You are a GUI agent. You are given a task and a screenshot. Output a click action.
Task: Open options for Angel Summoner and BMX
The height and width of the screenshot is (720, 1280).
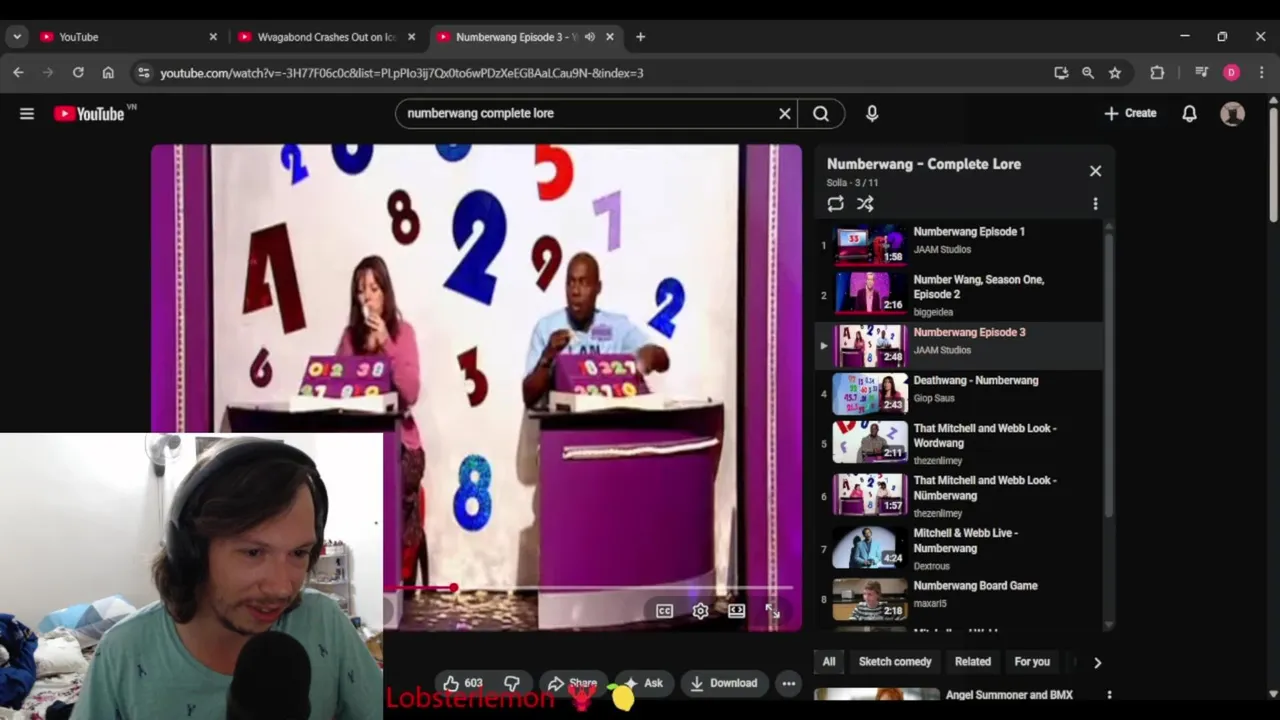point(1108,695)
